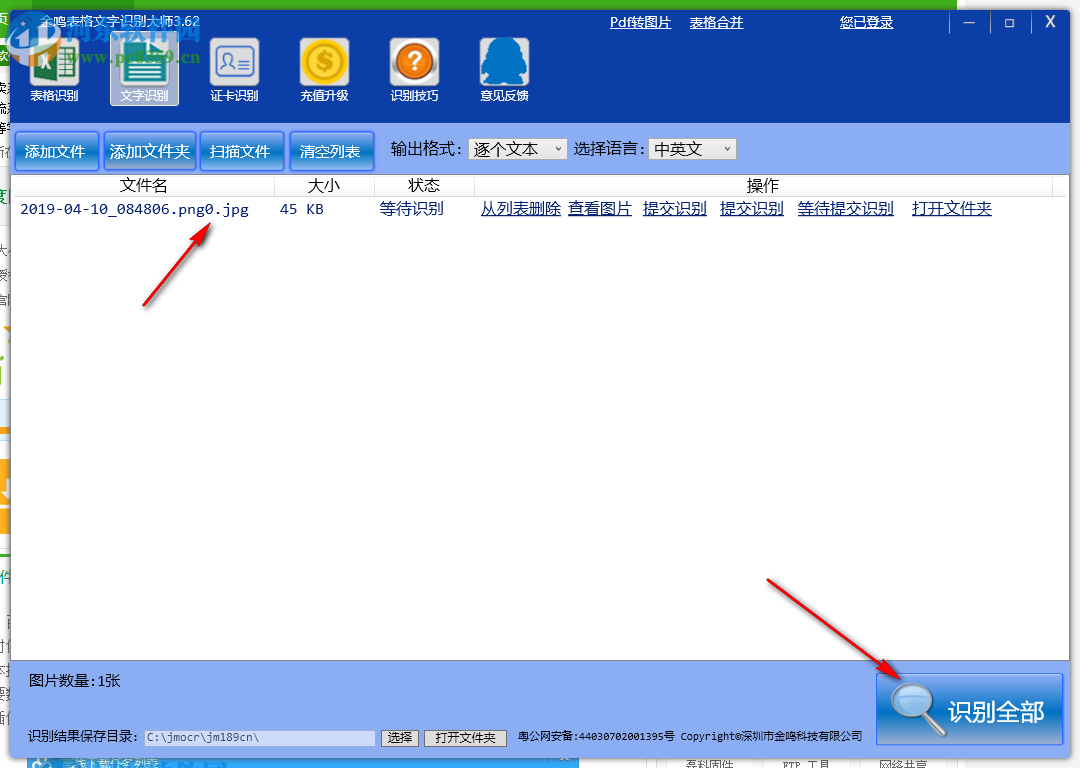Open the Pdf转图片 menu item

[x=640, y=21]
